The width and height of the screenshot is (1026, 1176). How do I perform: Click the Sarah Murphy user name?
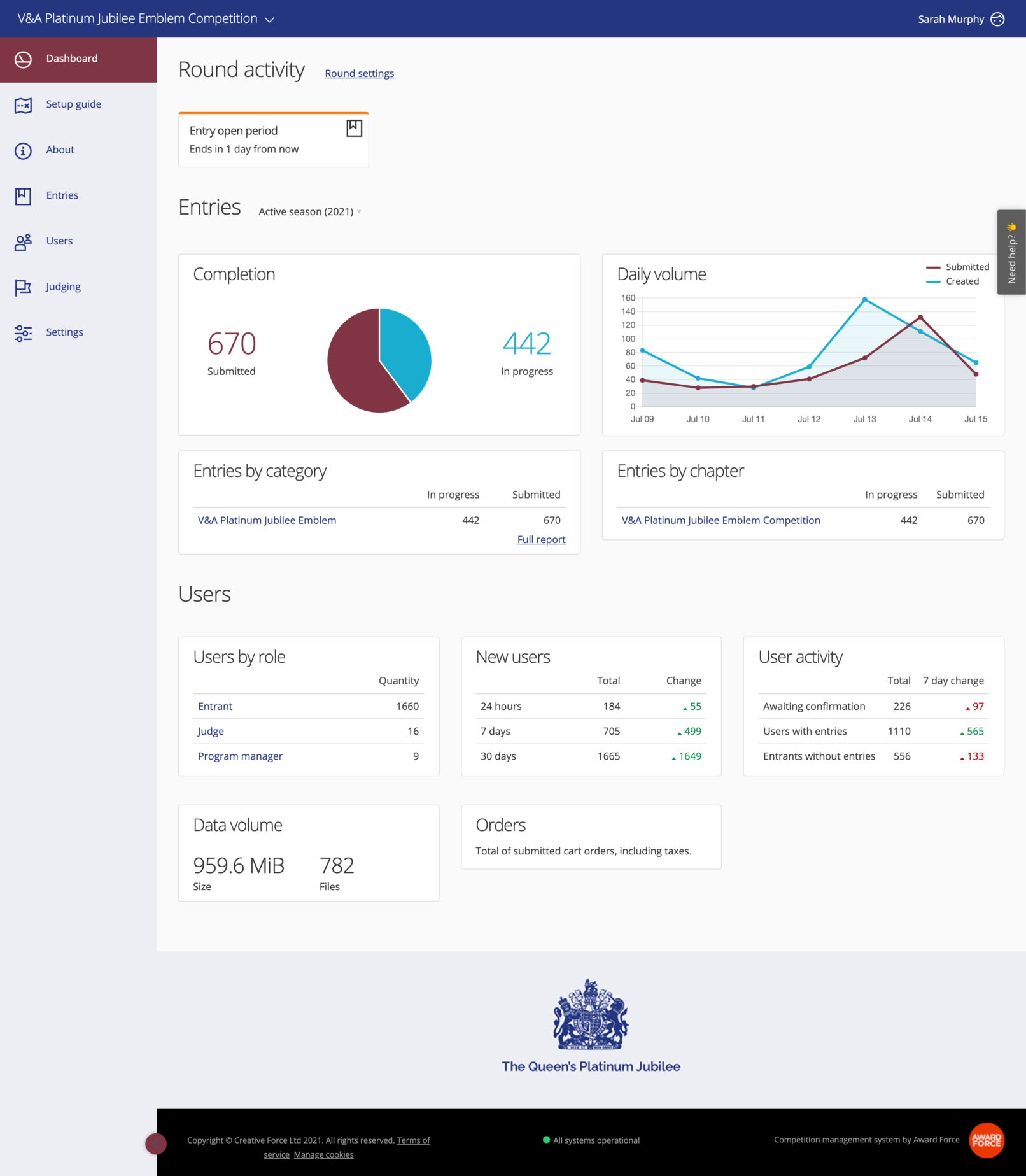click(x=950, y=19)
